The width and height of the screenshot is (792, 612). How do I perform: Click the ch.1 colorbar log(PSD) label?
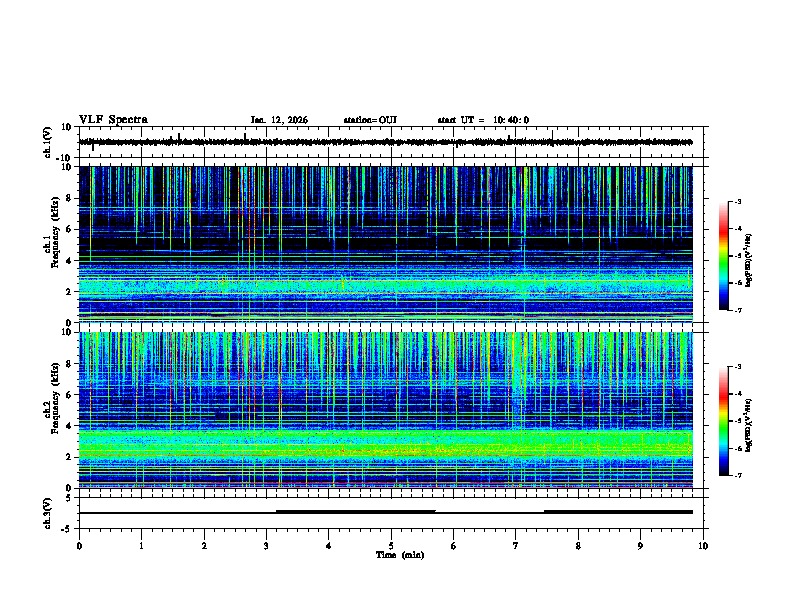coord(749,260)
